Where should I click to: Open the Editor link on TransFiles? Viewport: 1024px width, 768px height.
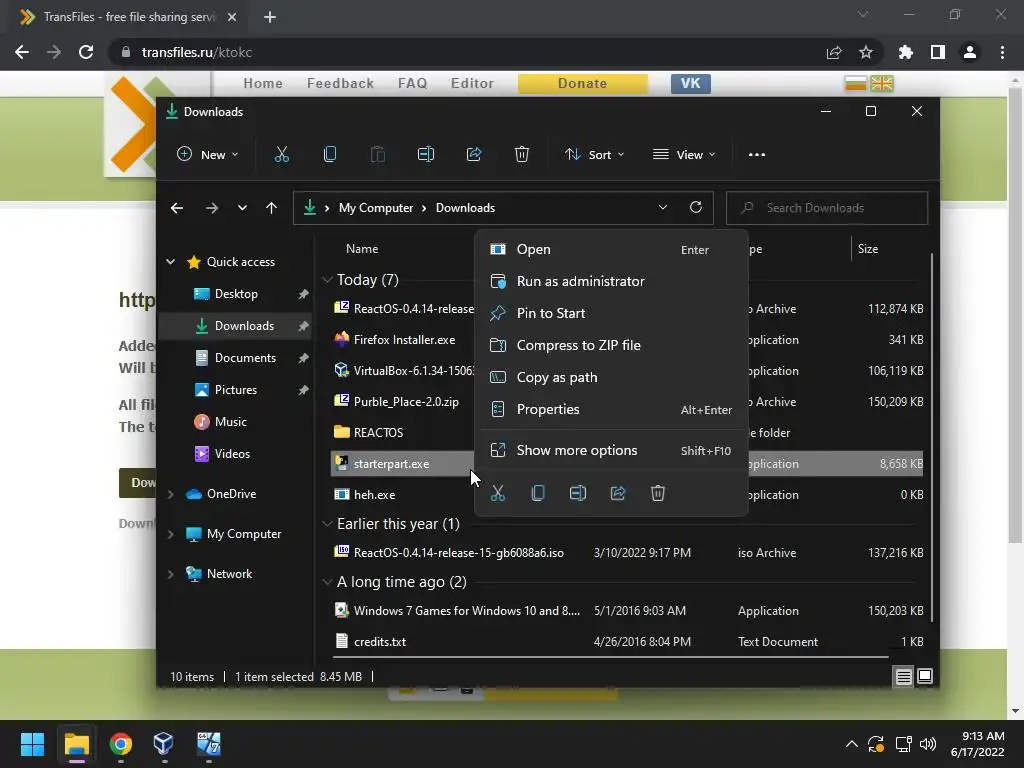472,84
